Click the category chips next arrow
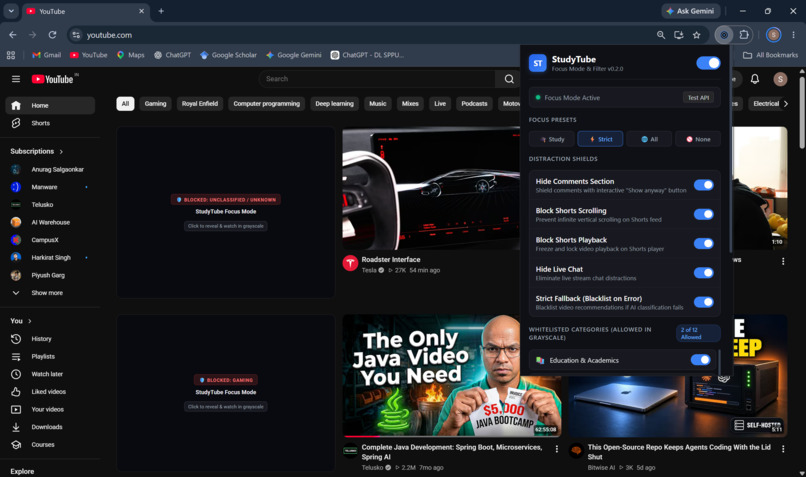 pos(785,104)
